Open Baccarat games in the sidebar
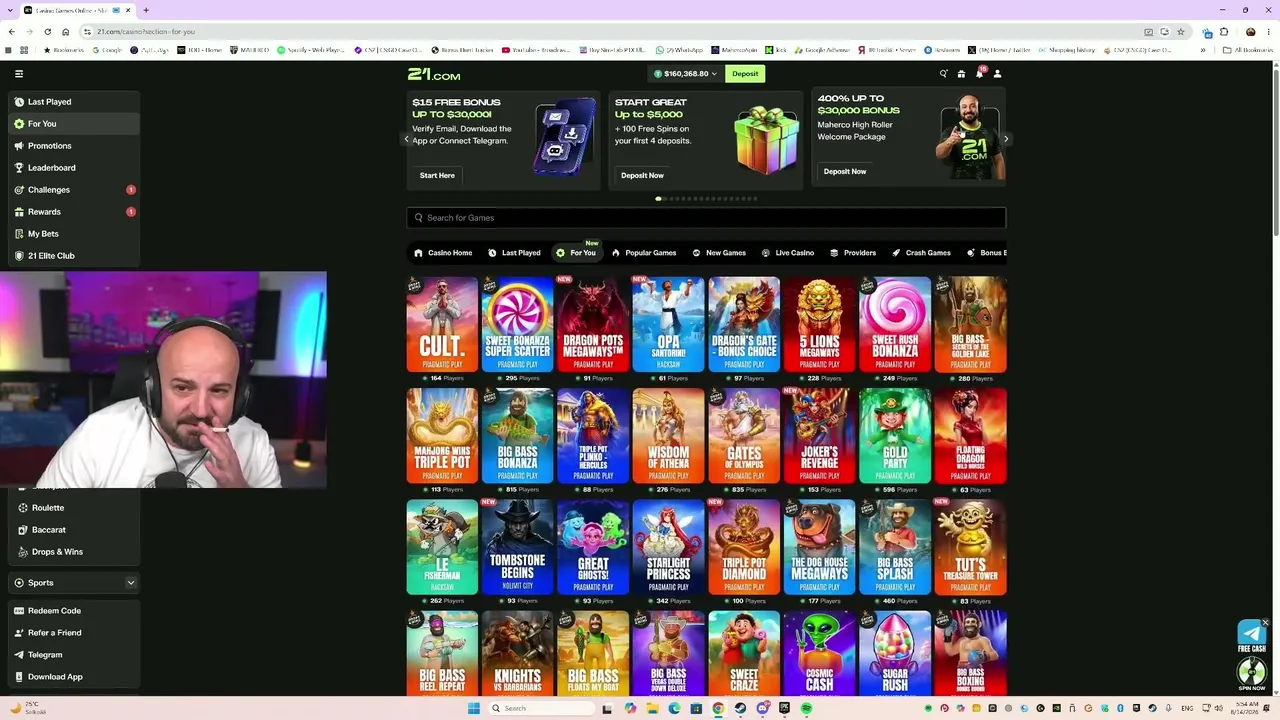The width and height of the screenshot is (1280, 720). pos(74,530)
